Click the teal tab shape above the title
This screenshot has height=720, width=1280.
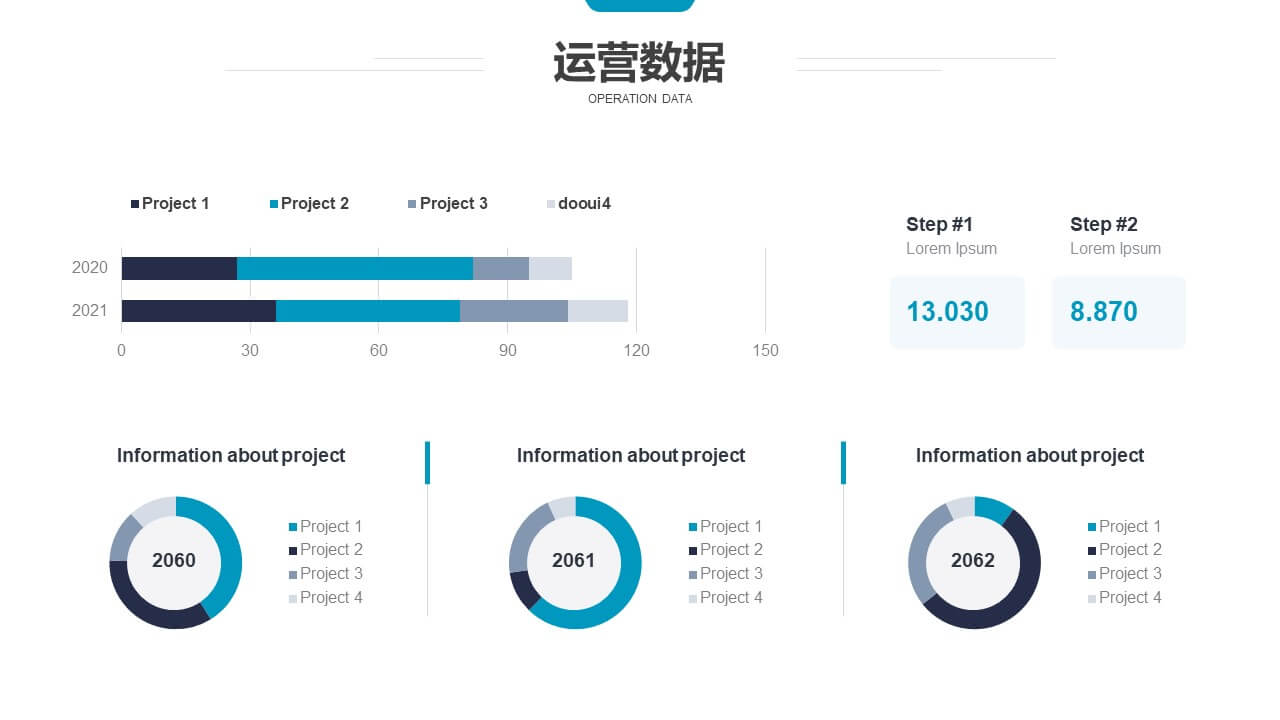point(640,5)
